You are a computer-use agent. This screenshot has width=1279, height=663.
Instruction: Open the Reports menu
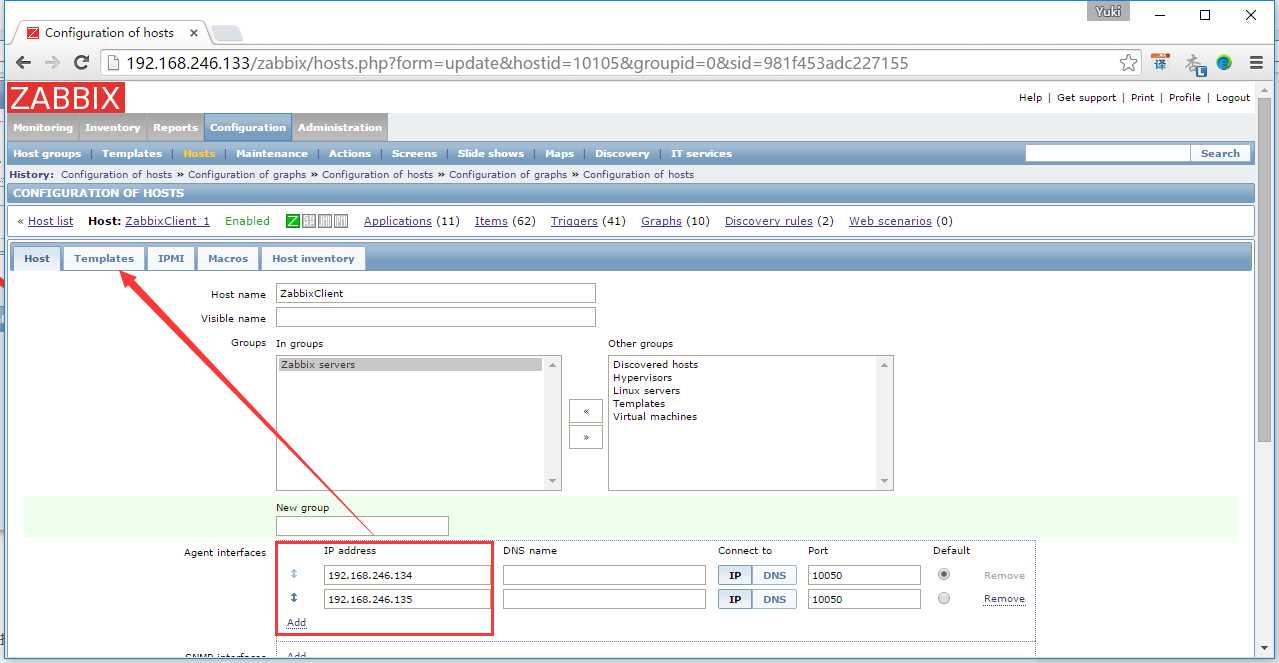[x=175, y=127]
